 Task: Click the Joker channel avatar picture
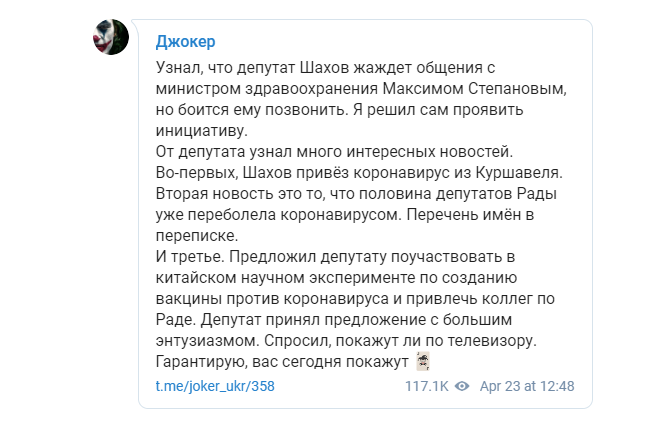tap(111, 37)
